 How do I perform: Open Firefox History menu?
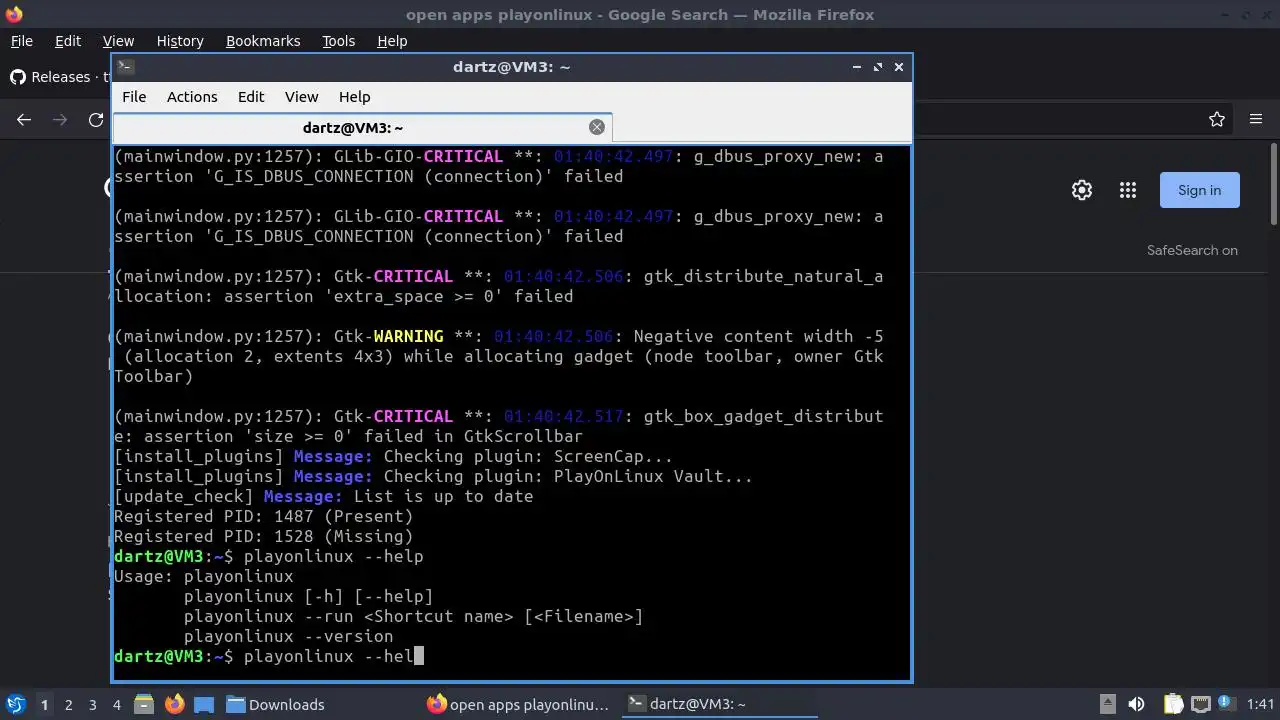click(x=180, y=41)
